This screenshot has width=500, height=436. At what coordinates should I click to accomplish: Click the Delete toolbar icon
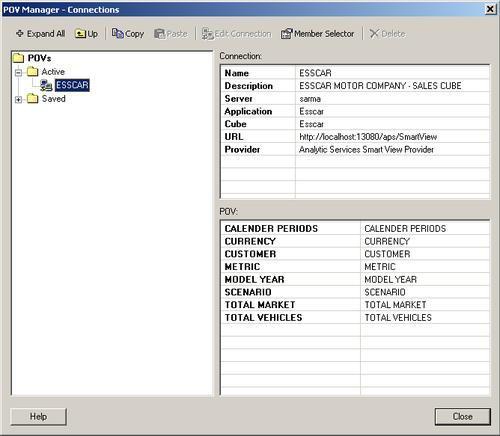pos(374,34)
